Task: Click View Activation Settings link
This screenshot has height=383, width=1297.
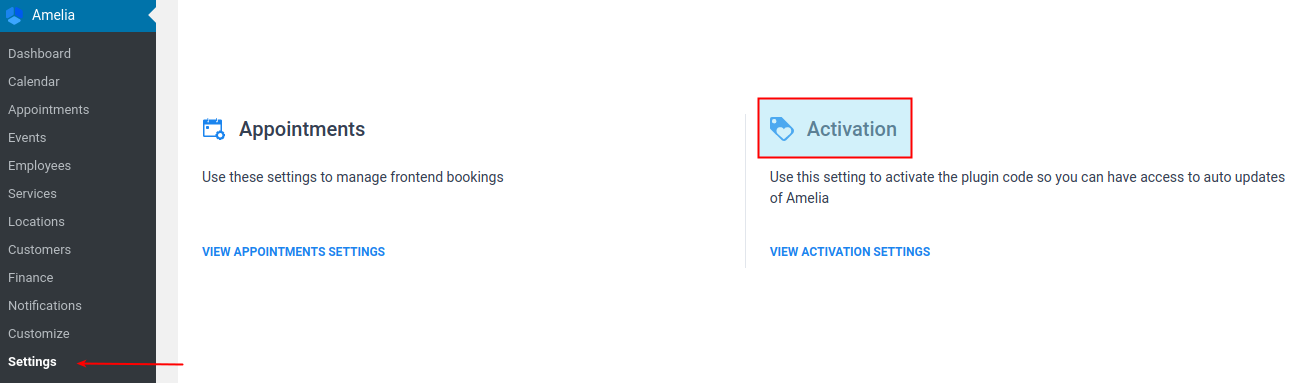Action: coord(850,252)
